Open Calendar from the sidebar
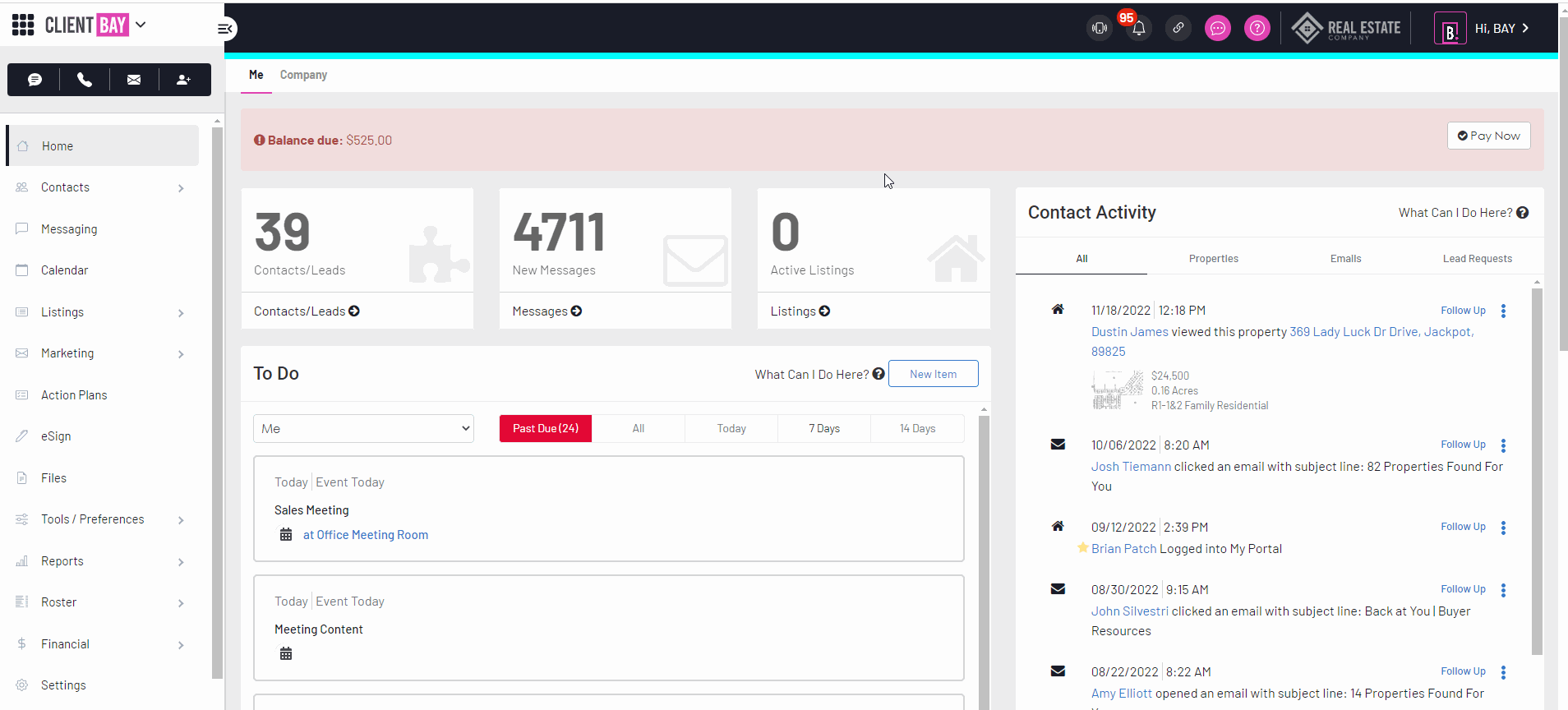1568x710 pixels. 64,270
